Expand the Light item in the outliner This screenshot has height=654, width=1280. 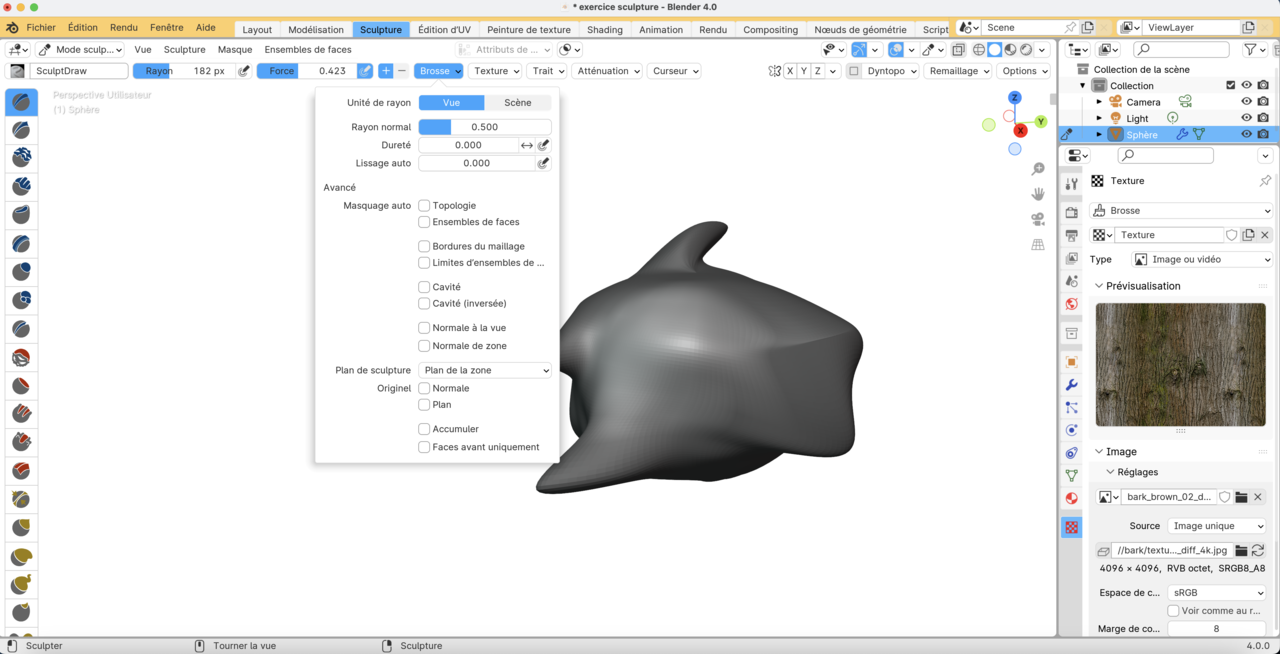(x=1099, y=118)
